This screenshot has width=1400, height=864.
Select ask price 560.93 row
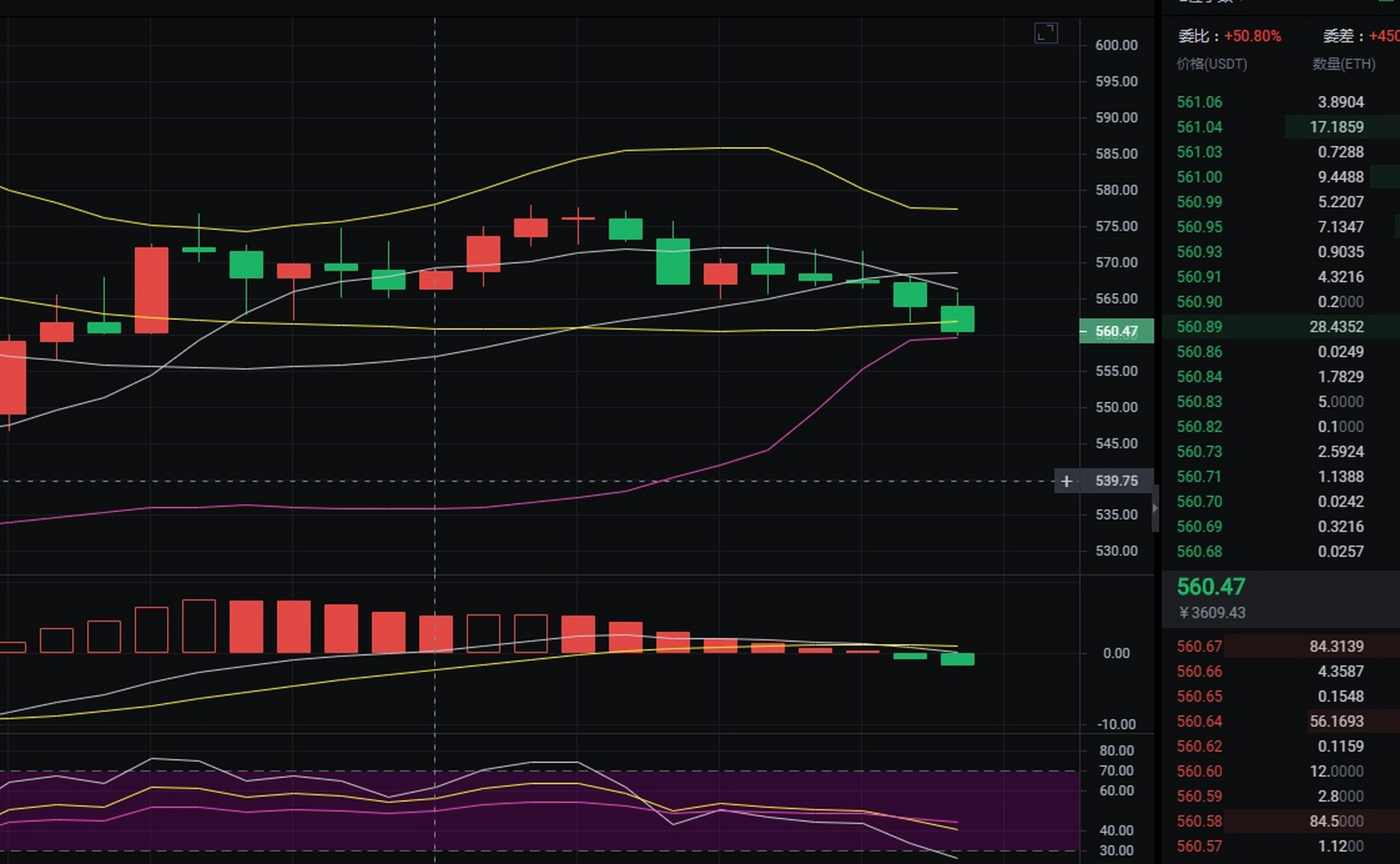pos(1281,252)
